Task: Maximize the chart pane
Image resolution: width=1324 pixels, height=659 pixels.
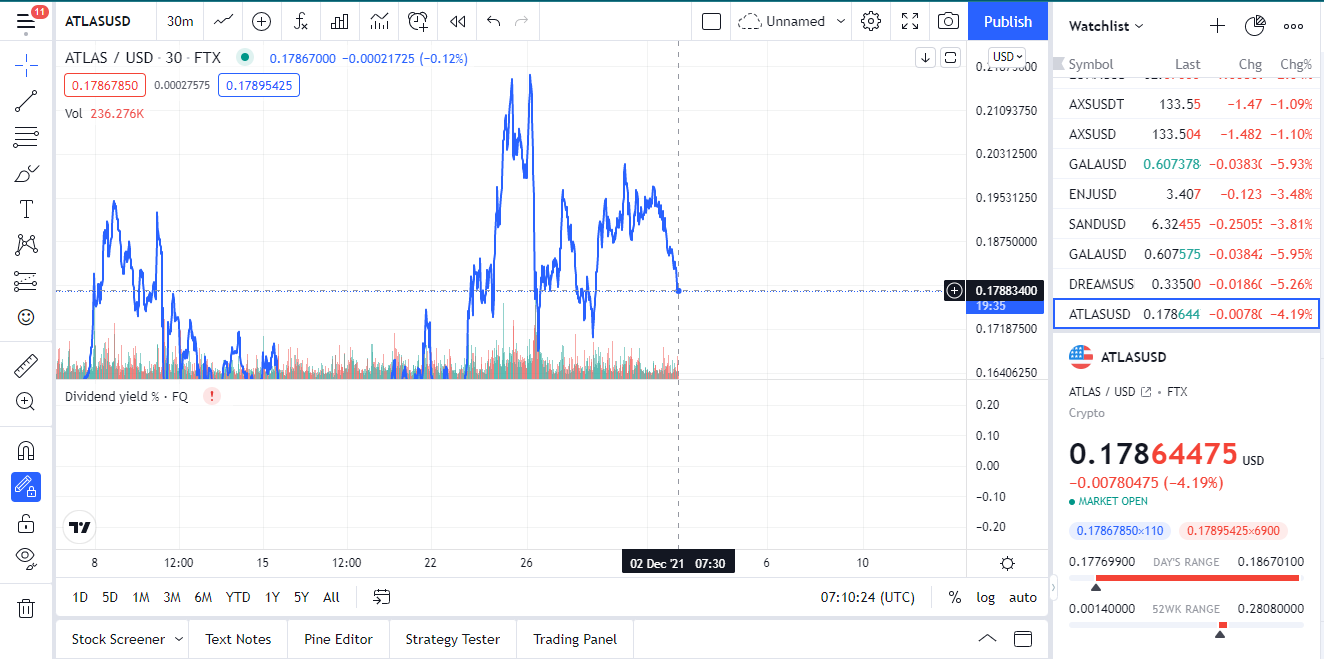Action: [951, 57]
